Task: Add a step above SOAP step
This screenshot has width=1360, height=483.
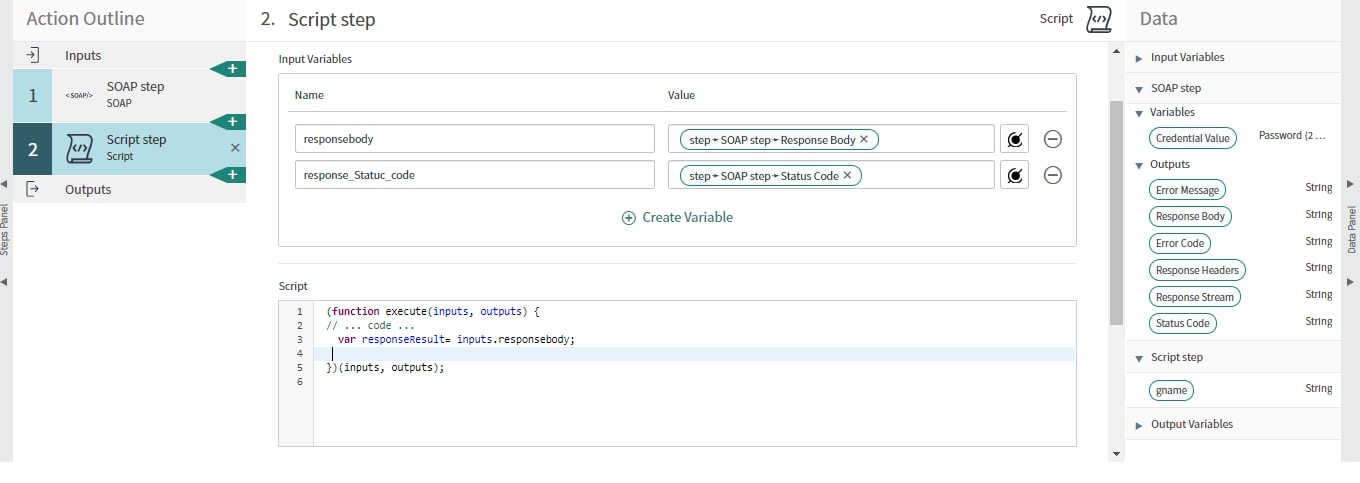Action: coord(232,69)
